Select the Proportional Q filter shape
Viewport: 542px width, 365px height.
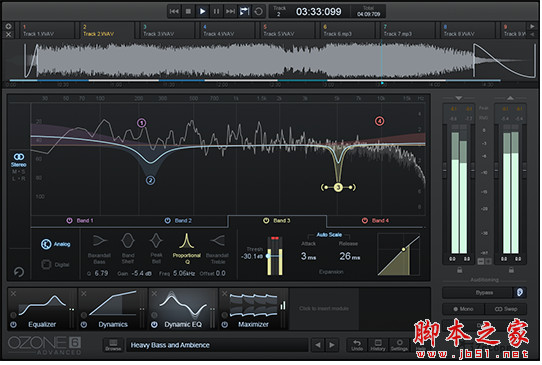186,248
